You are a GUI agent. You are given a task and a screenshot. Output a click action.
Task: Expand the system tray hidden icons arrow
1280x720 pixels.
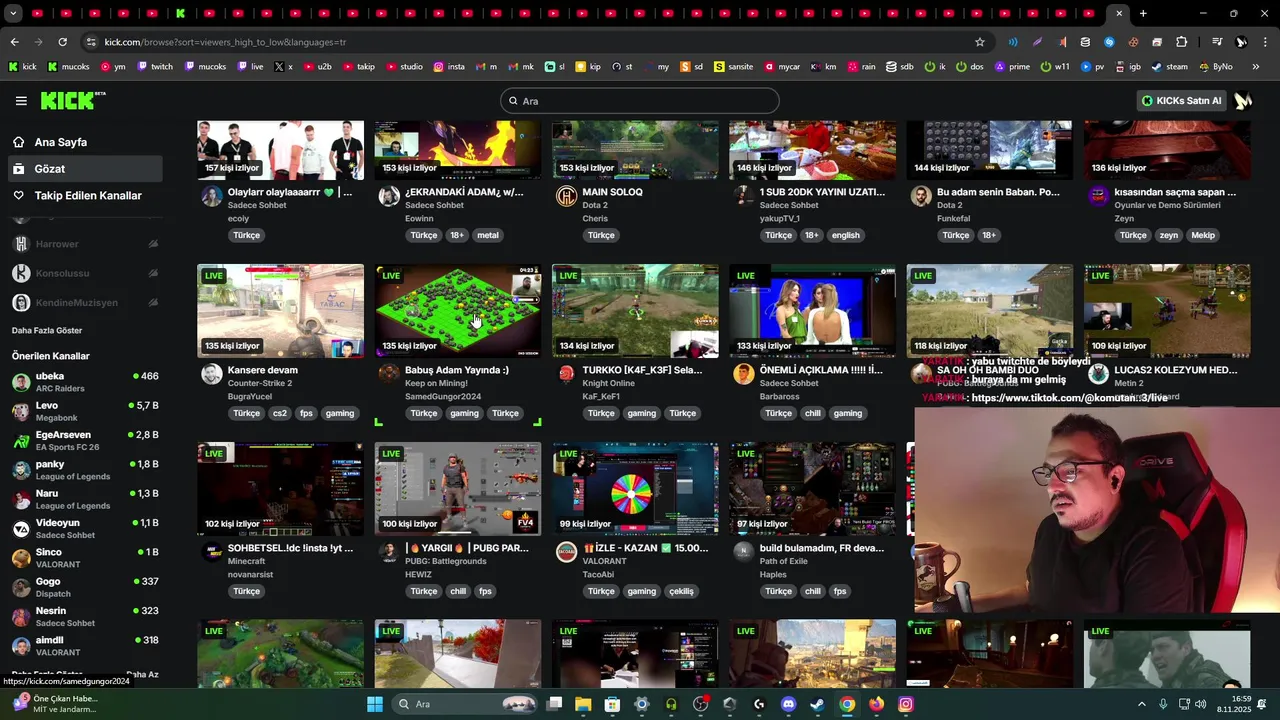1142,704
